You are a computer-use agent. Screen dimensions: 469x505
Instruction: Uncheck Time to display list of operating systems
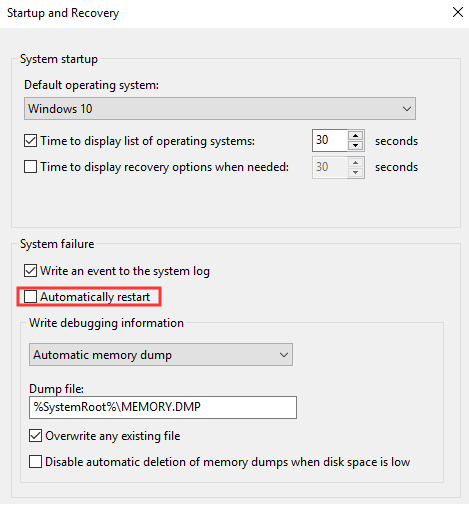tap(30, 141)
